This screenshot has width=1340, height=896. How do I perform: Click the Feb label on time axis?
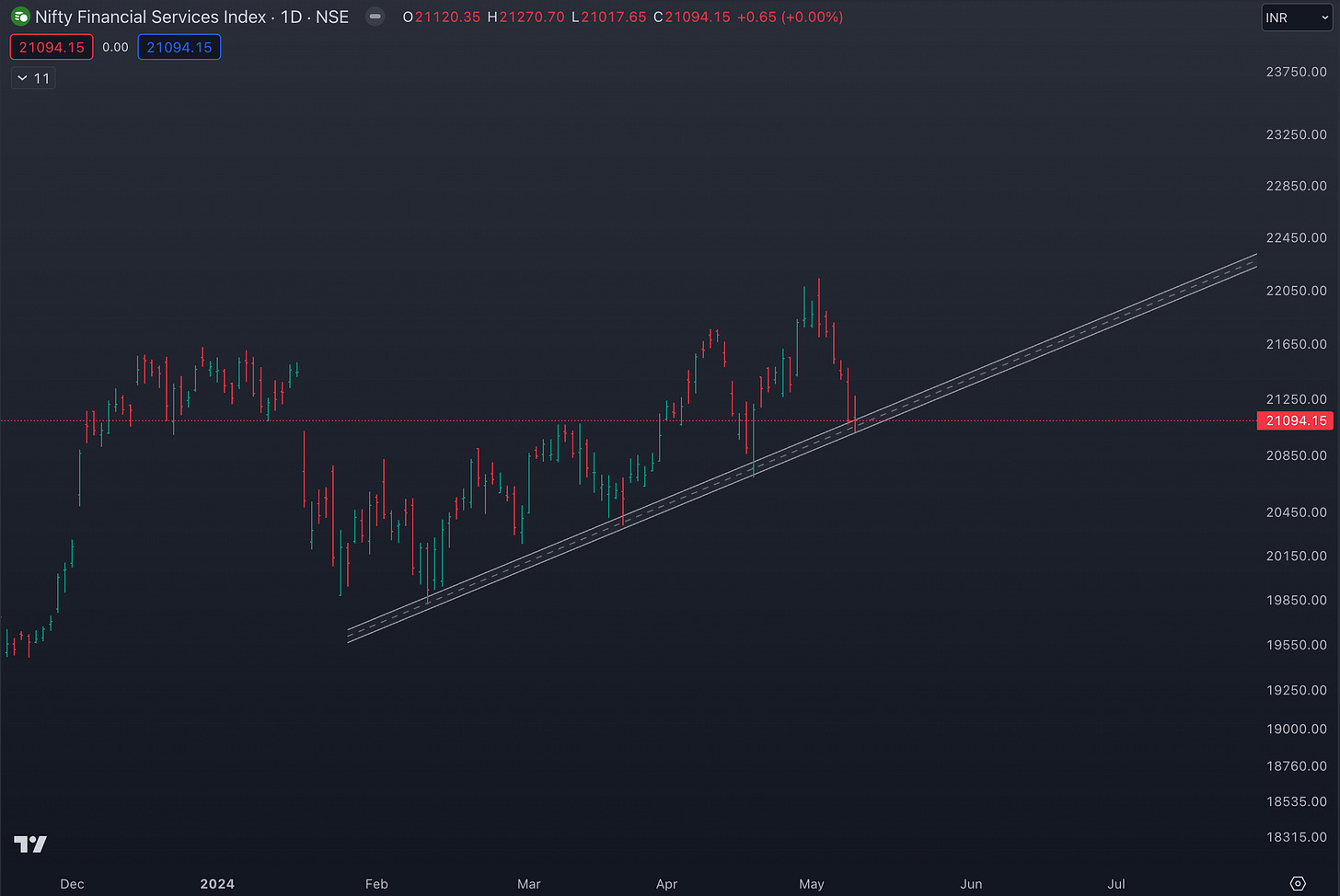(x=376, y=884)
